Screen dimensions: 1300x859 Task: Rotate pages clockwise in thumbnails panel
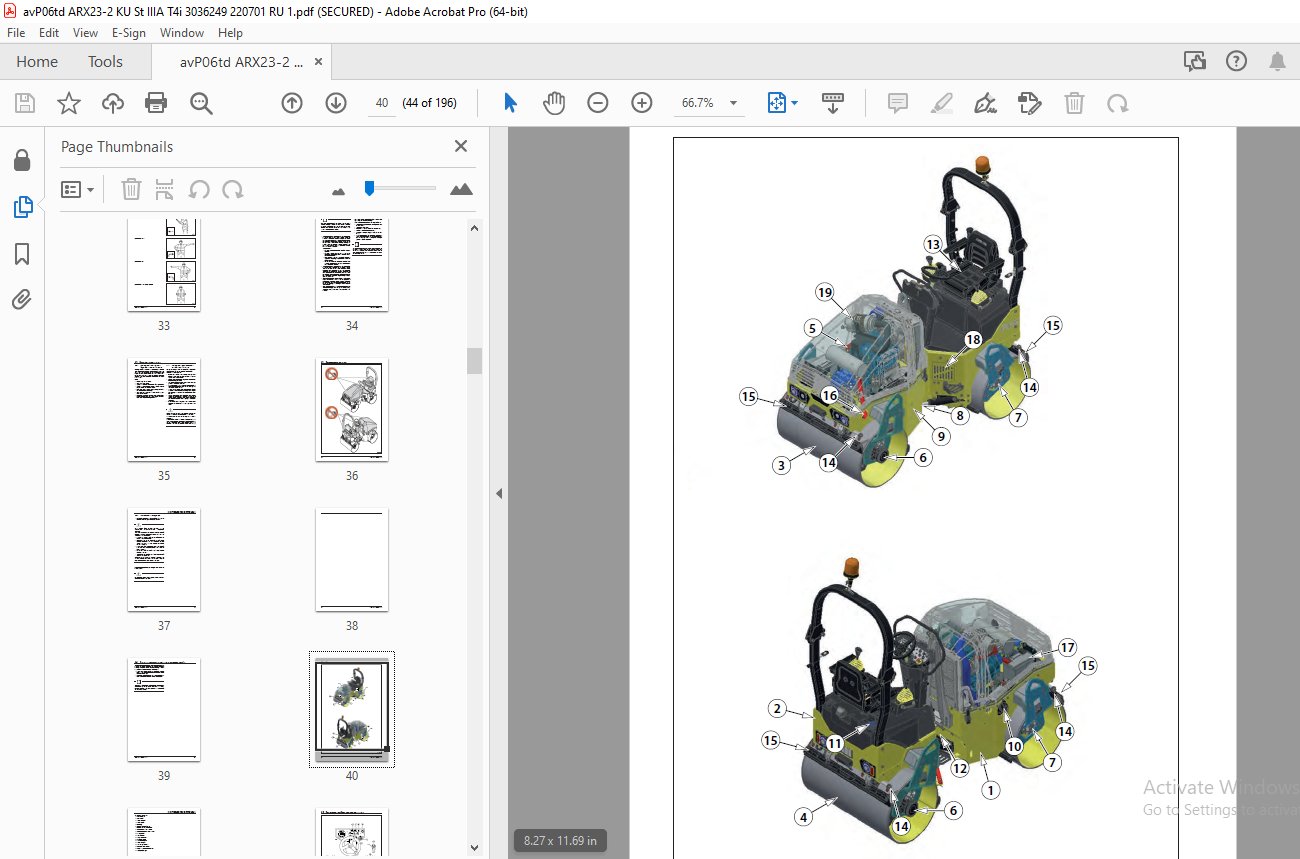pyautogui.click(x=233, y=189)
